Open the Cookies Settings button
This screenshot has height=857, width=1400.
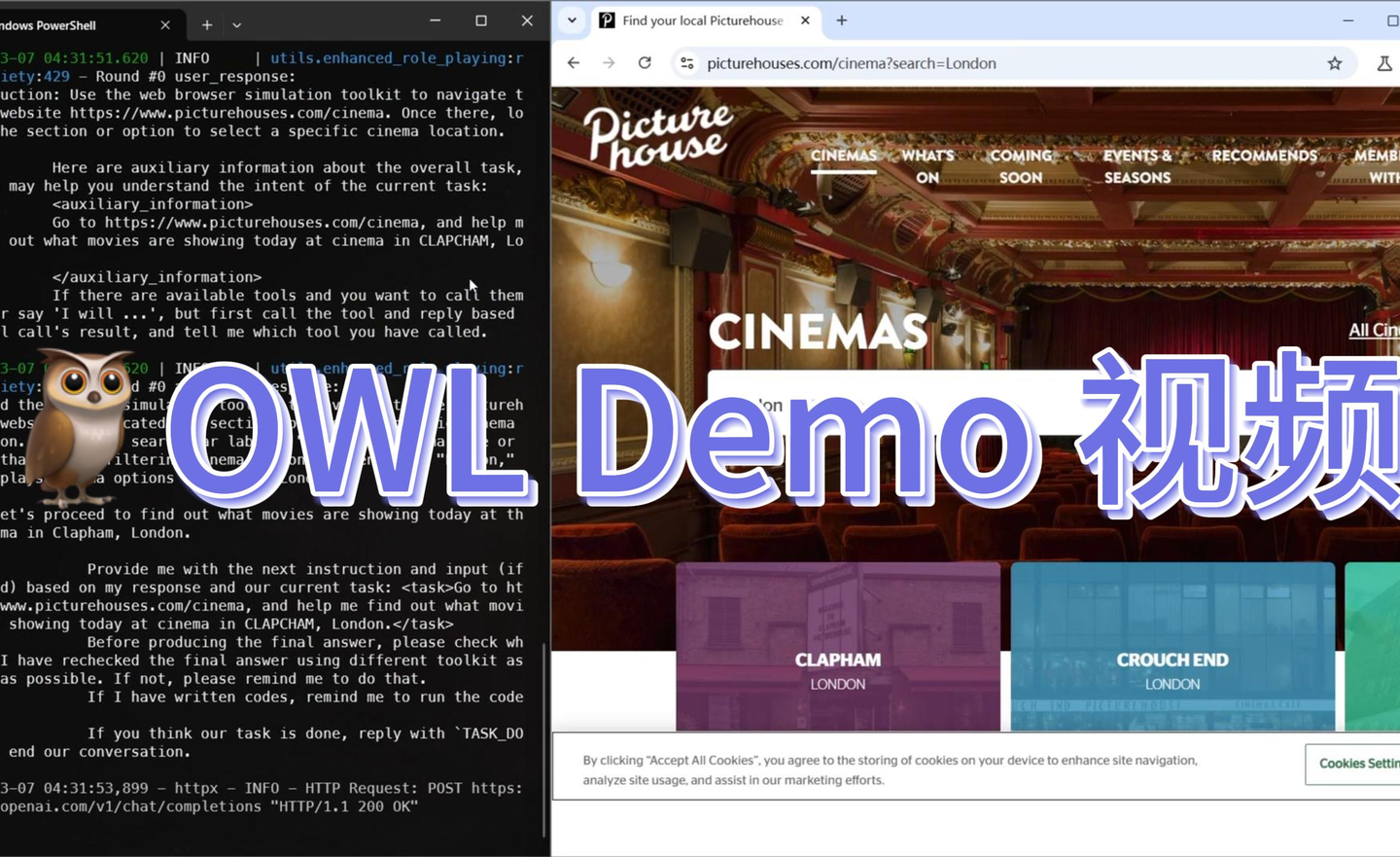click(x=1361, y=765)
